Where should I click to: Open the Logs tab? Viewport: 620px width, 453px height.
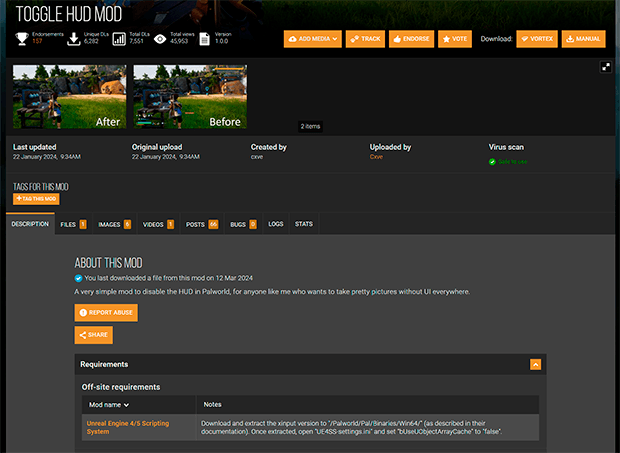(x=276, y=224)
